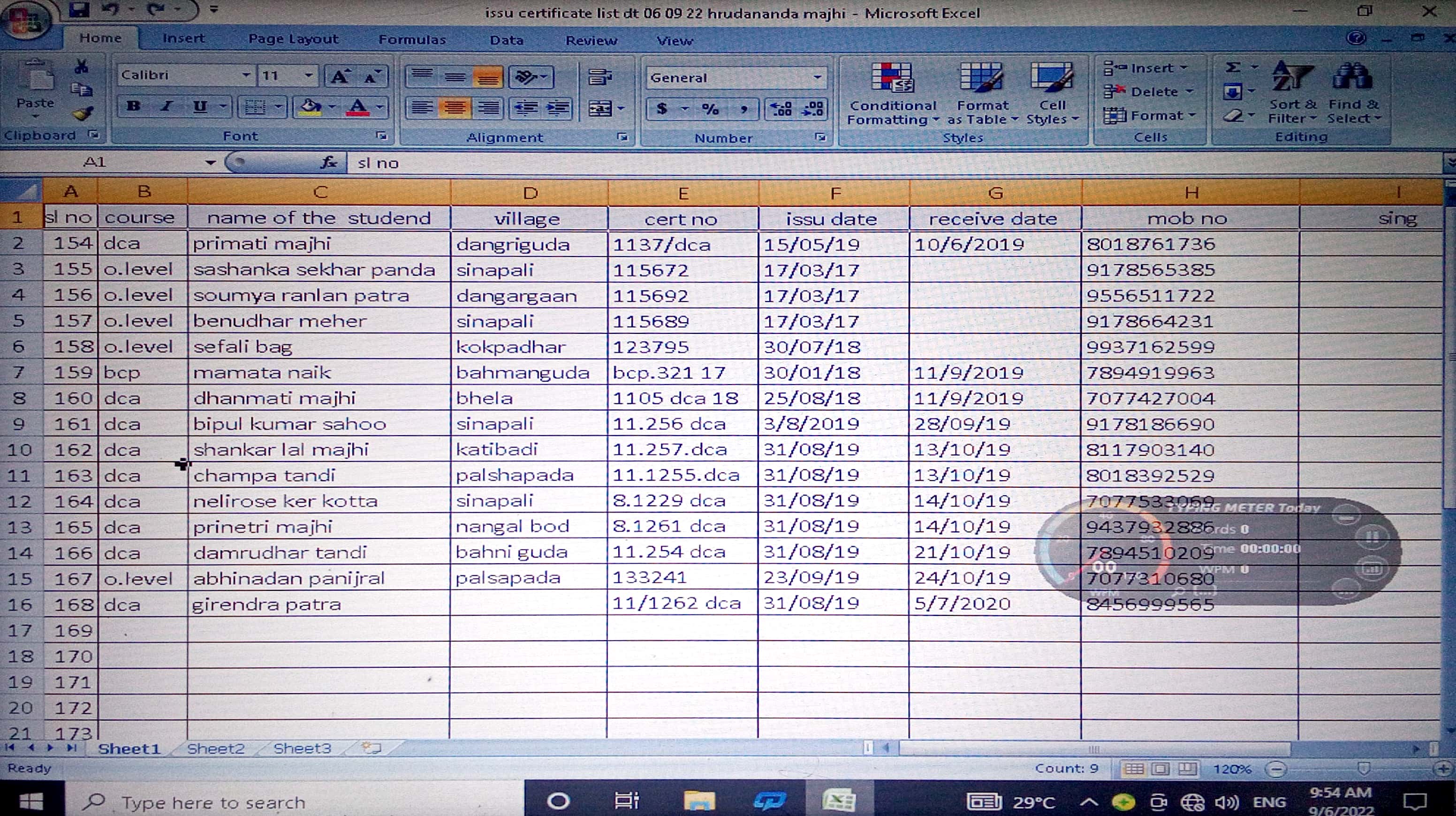The height and width of the screenshot is (816, 1456).
Task: Click the Increase Indent icon
Action: [558, 108]
